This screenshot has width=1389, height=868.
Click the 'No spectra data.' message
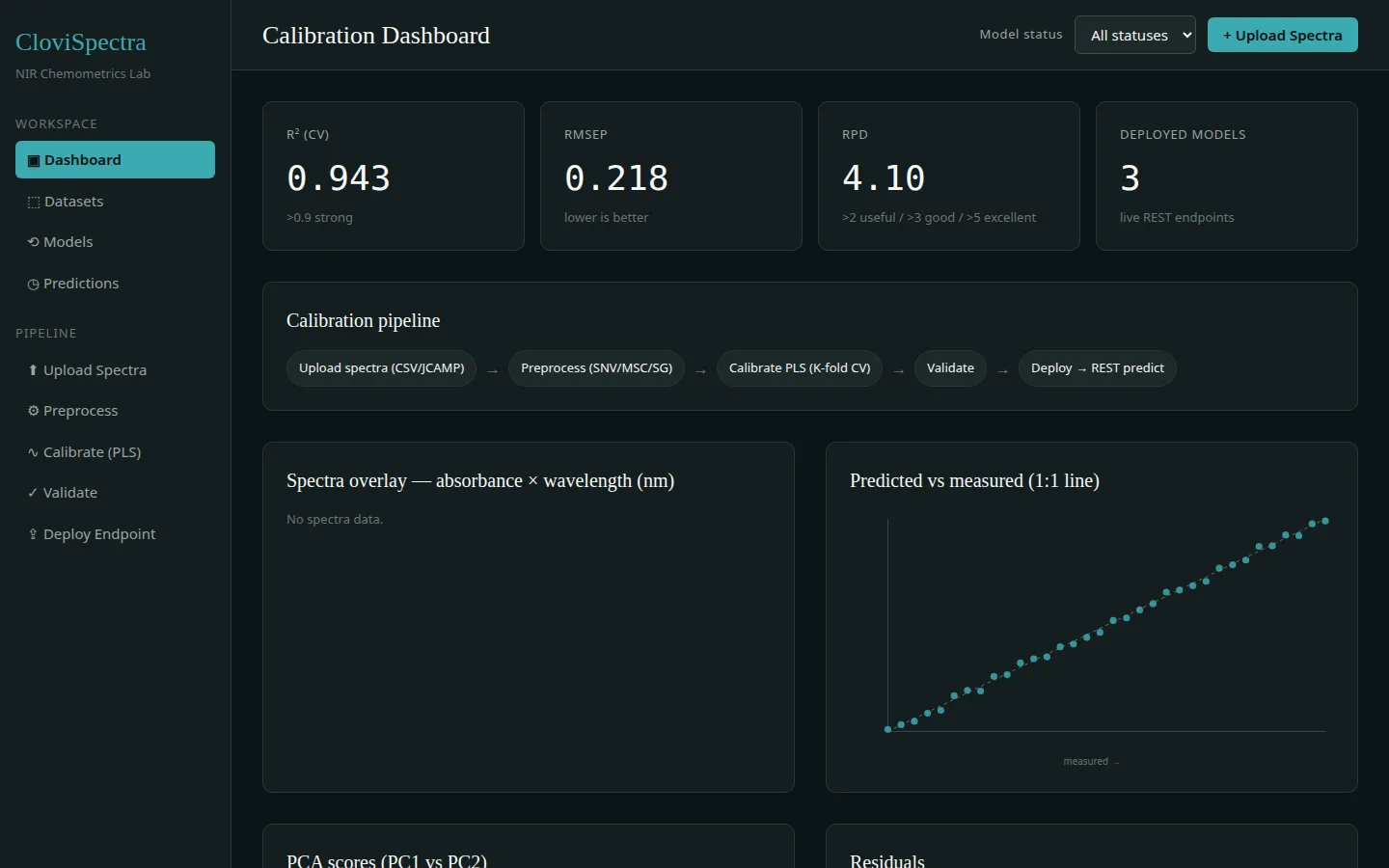click(x=335, y=520)
